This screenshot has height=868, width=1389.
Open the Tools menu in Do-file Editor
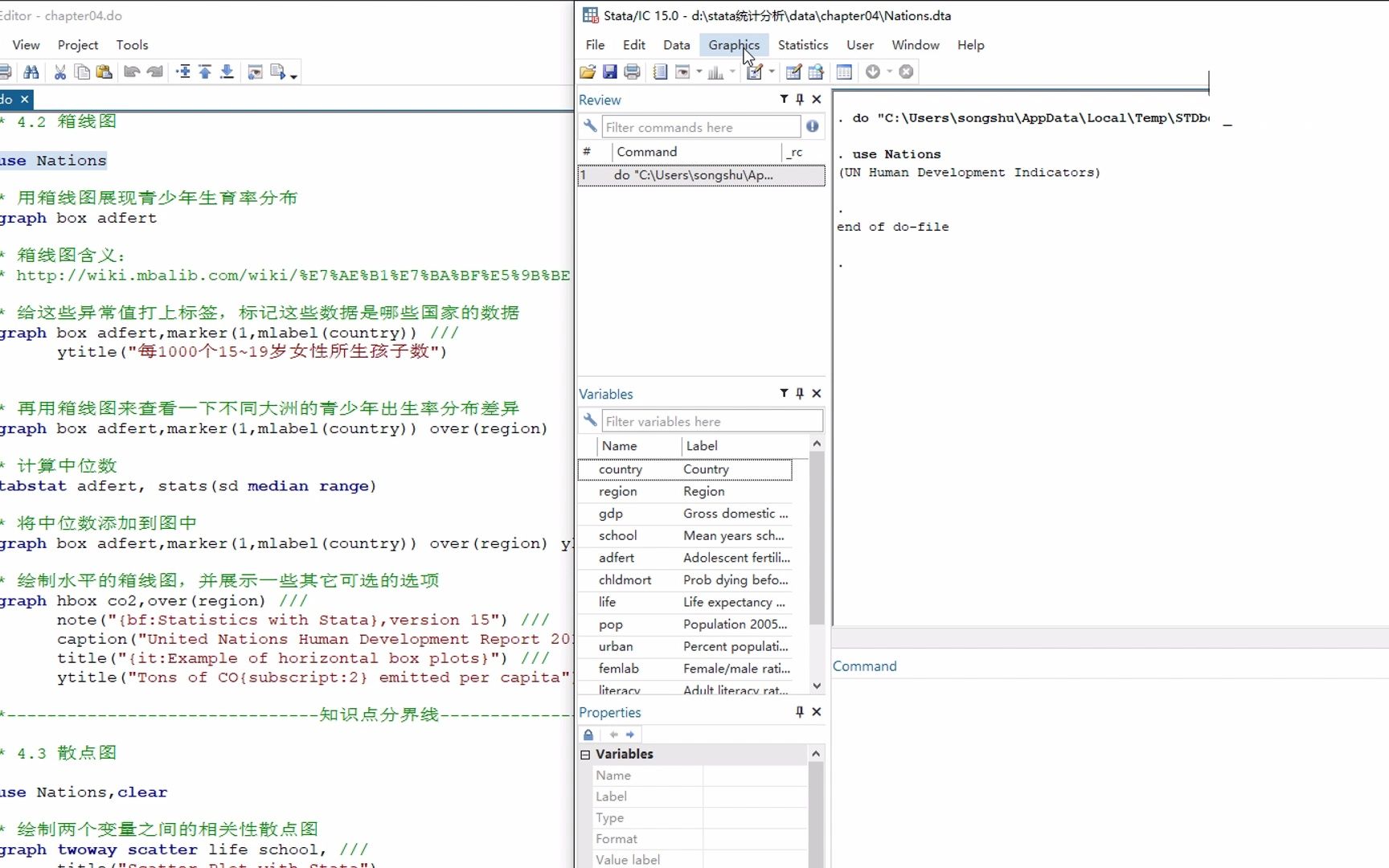point(132,45)
